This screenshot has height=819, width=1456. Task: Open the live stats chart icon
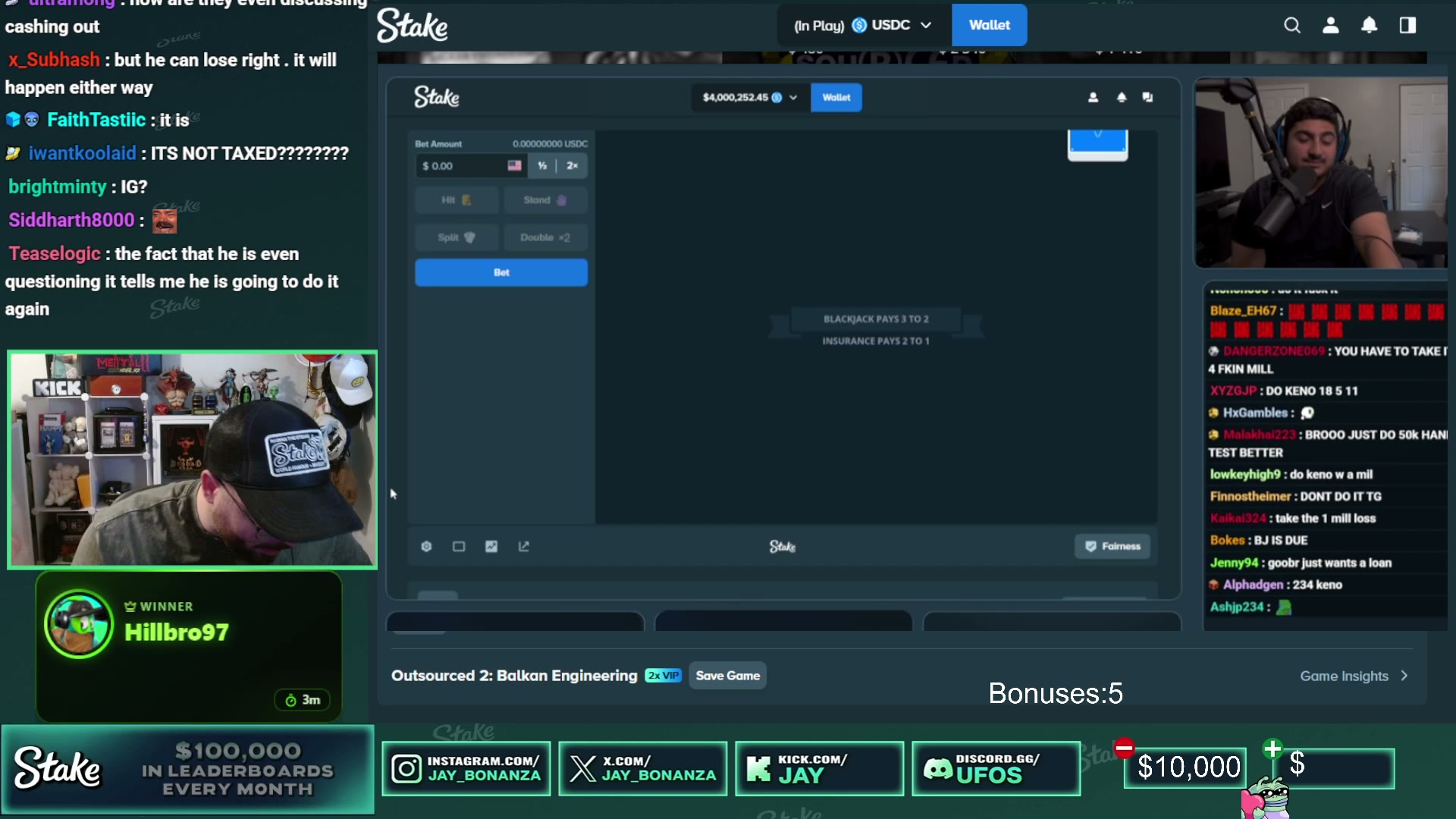pyautogui.click(x=491, y=546)
